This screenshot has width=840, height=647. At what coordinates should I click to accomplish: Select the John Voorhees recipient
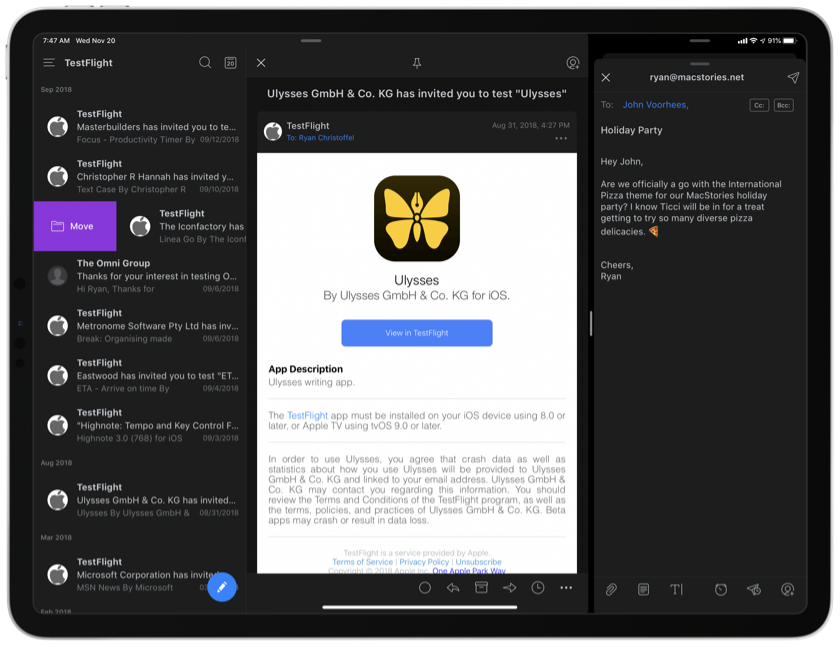655,105
